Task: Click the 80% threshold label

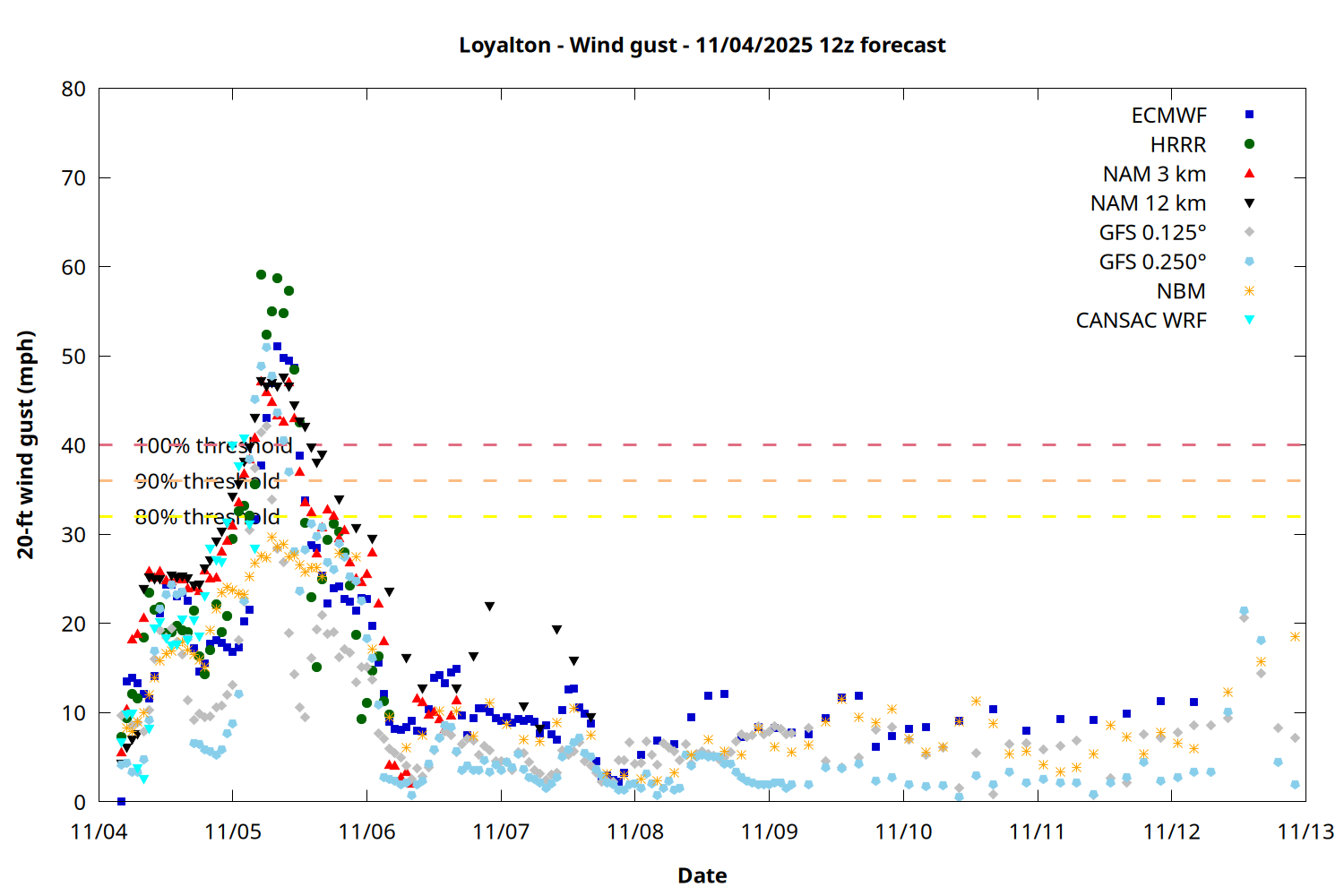Action: pos(207,517)
